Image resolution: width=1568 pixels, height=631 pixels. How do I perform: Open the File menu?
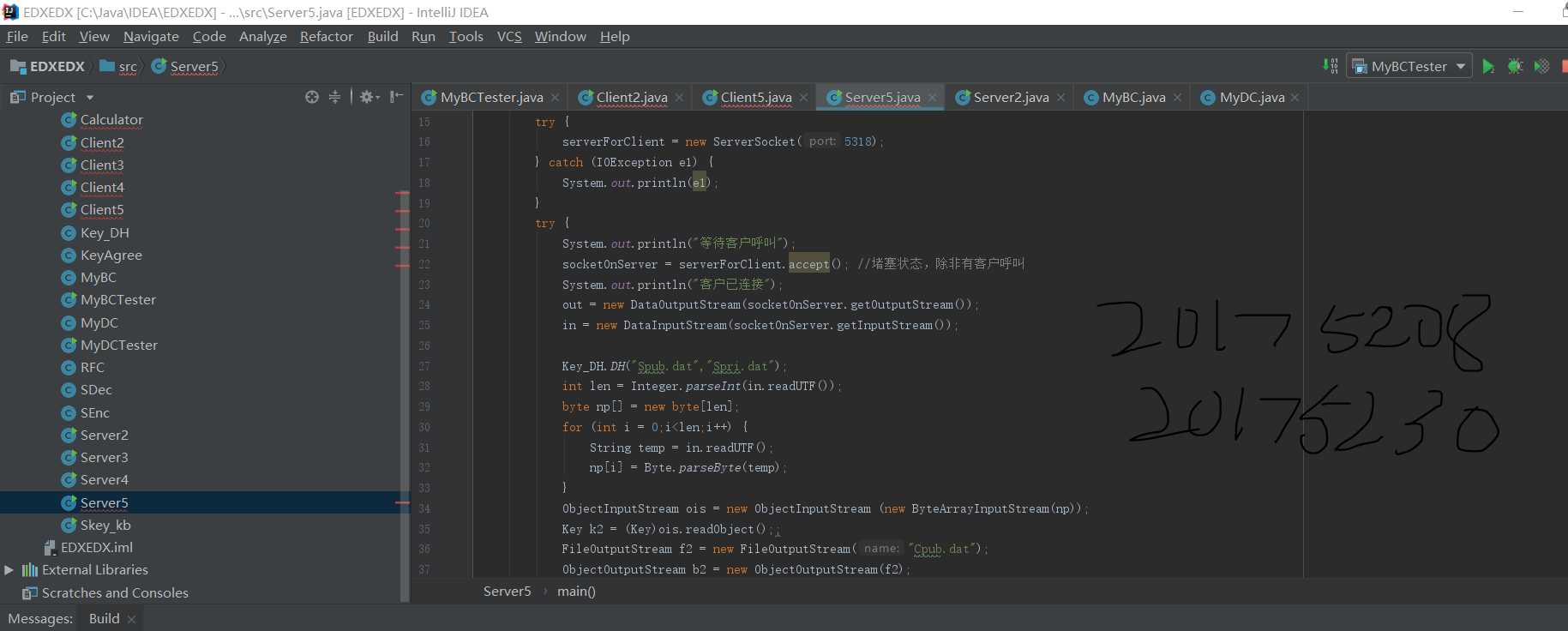click(17, 36)
